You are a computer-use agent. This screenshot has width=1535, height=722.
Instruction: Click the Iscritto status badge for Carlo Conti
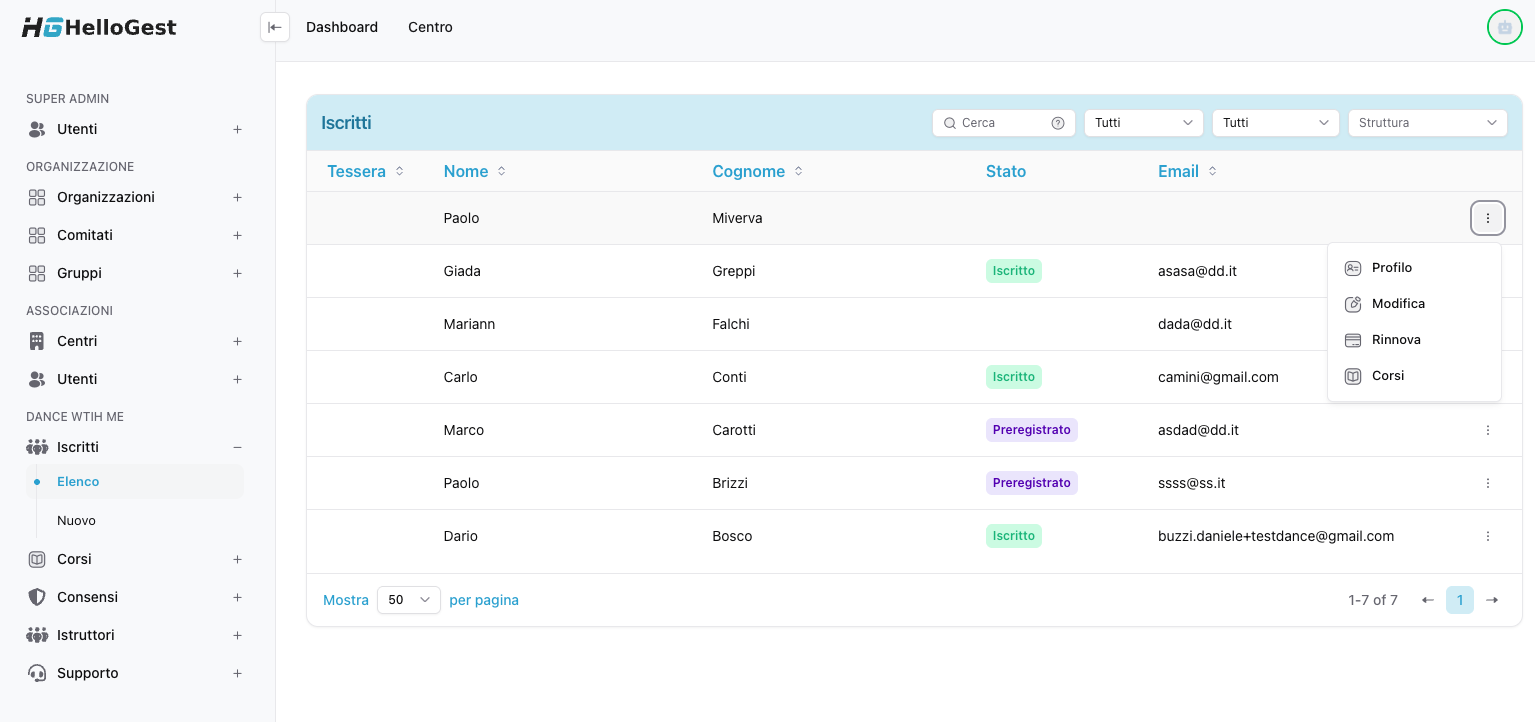click(1013, 377)
